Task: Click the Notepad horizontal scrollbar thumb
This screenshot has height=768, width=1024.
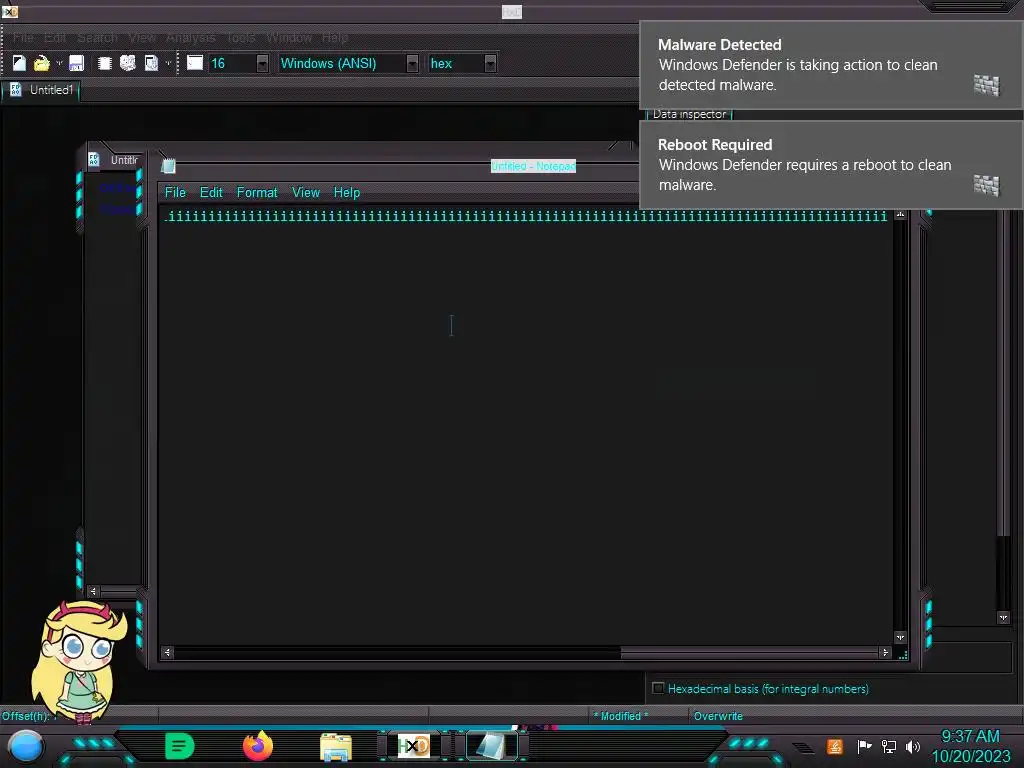Action: tap(749, 652)
